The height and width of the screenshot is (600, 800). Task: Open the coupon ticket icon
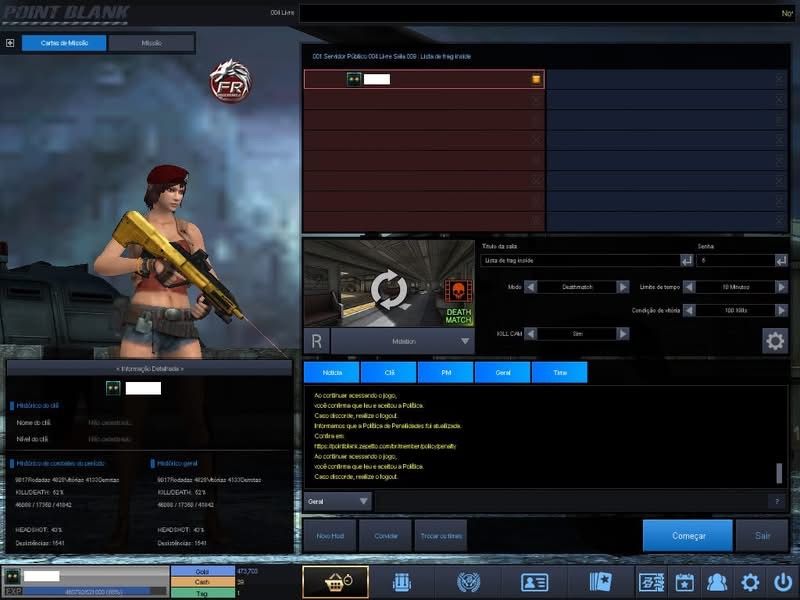pyautogui.click(x=651, y=582)
